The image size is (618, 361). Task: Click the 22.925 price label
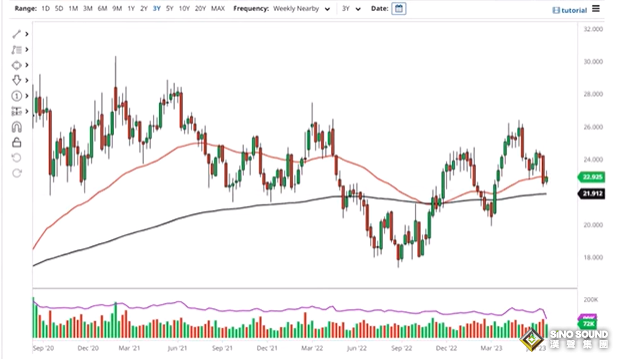[x=592, y=177]
